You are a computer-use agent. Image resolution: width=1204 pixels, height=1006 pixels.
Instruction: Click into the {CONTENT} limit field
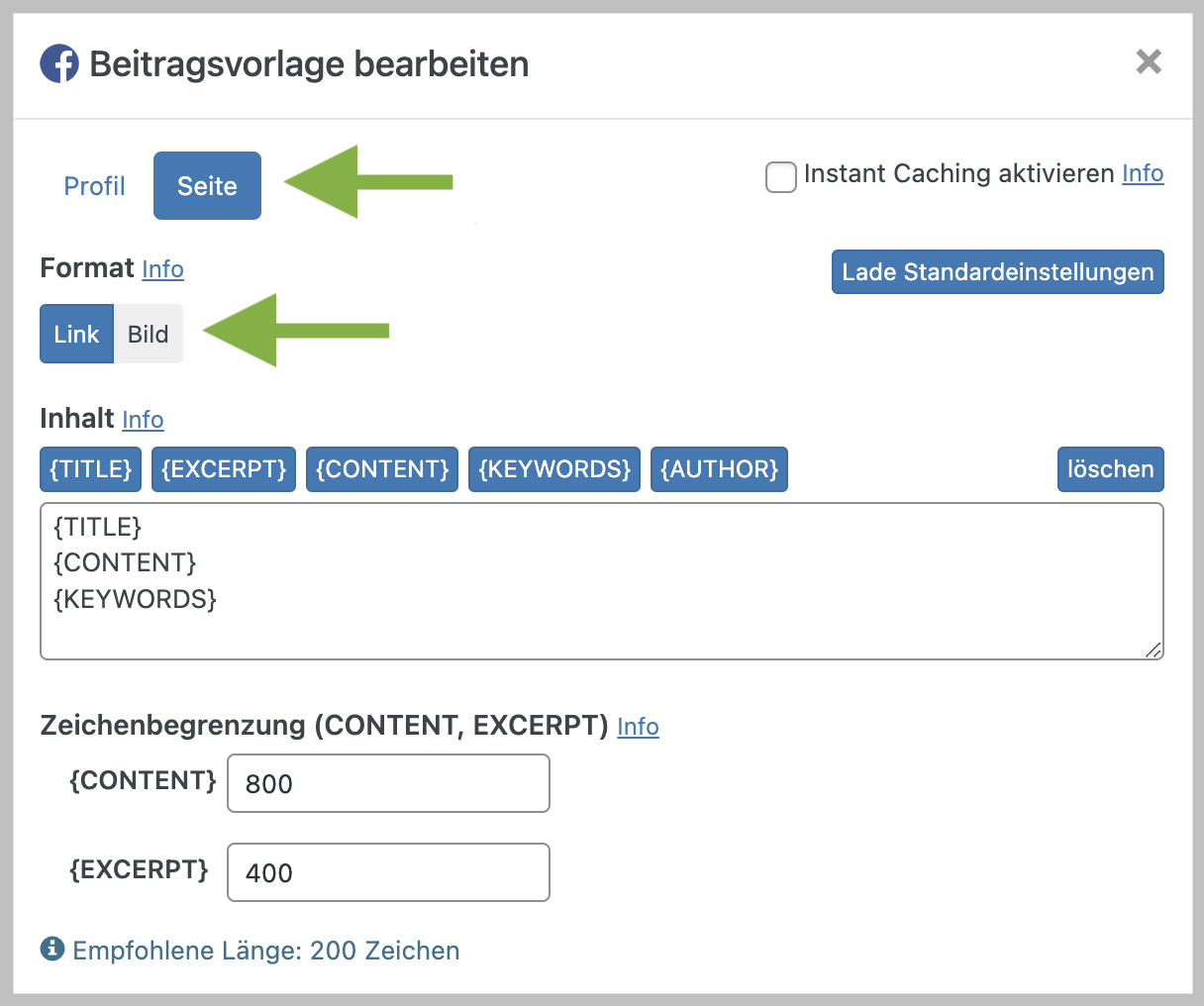click(x=388, y=783)
